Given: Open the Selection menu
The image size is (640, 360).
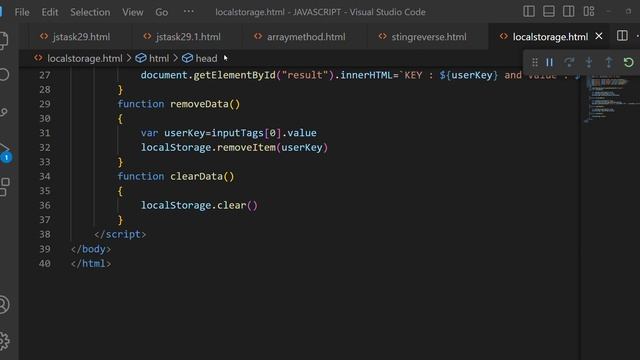Looking at the screenshot, I should pyautogui.click(x=90, y=12).
